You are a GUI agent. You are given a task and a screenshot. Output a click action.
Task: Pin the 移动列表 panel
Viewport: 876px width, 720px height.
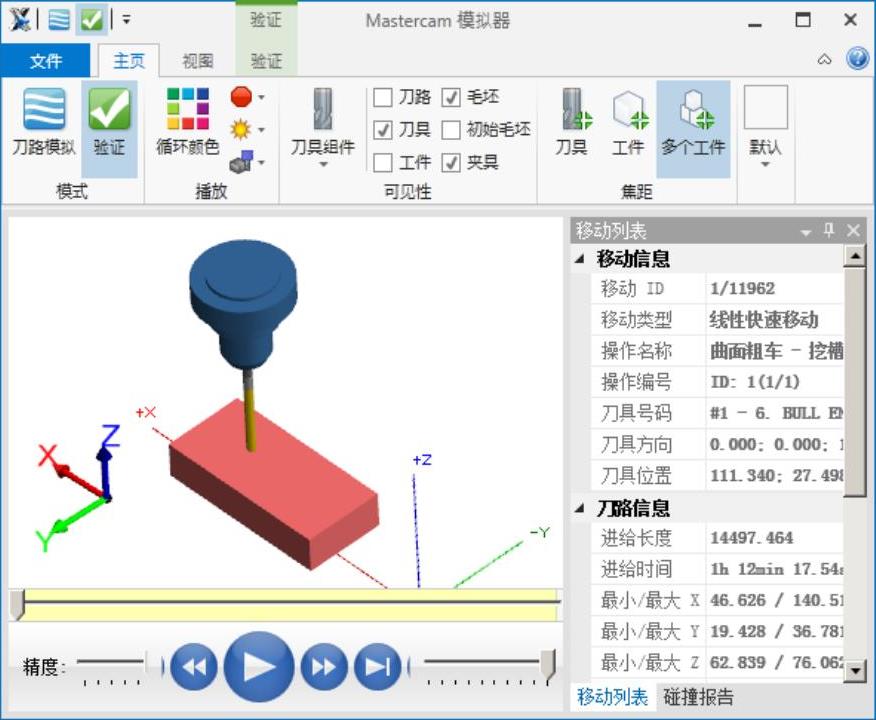tap(829, 230)
